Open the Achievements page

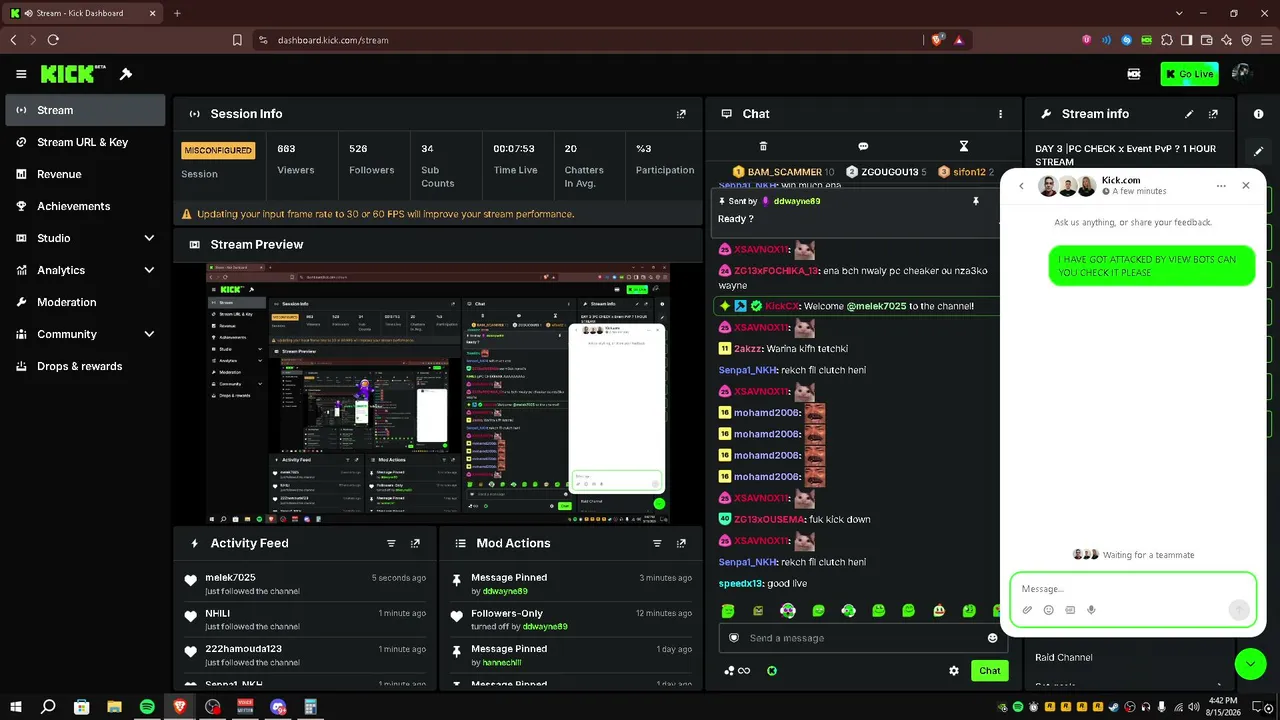[x=85, y=206]
